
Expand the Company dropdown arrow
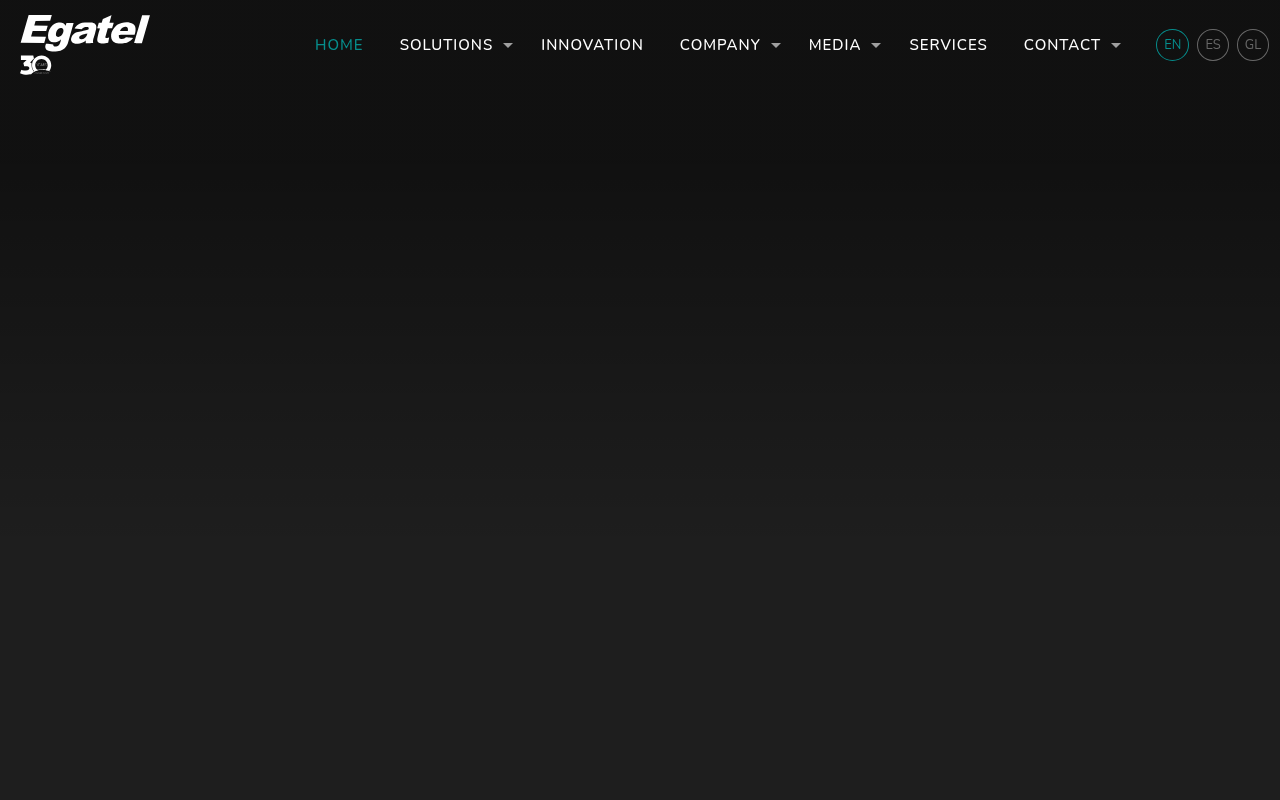776,45
